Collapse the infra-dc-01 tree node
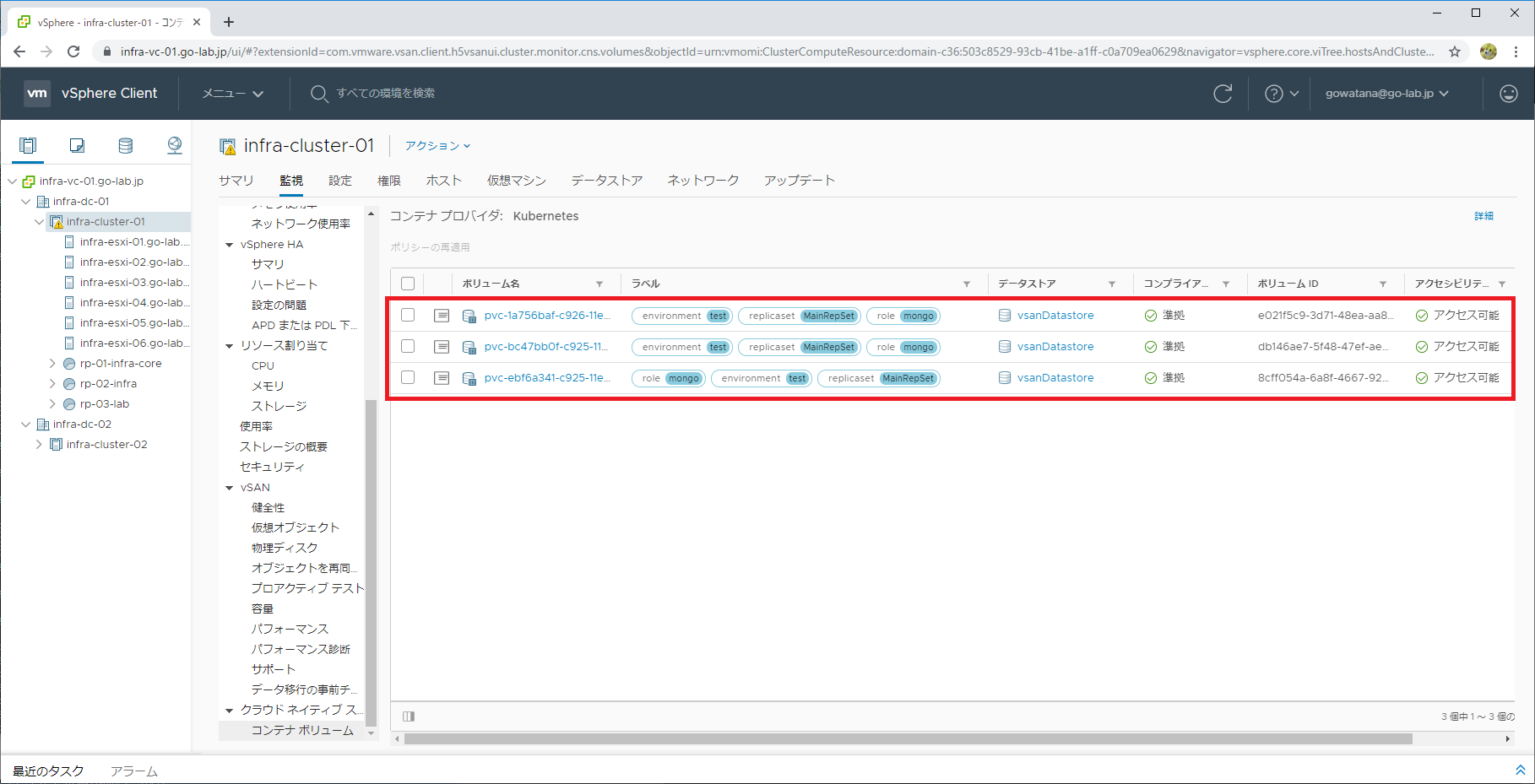The width and height of the screenshot is (1535, 784). point(25,202)
